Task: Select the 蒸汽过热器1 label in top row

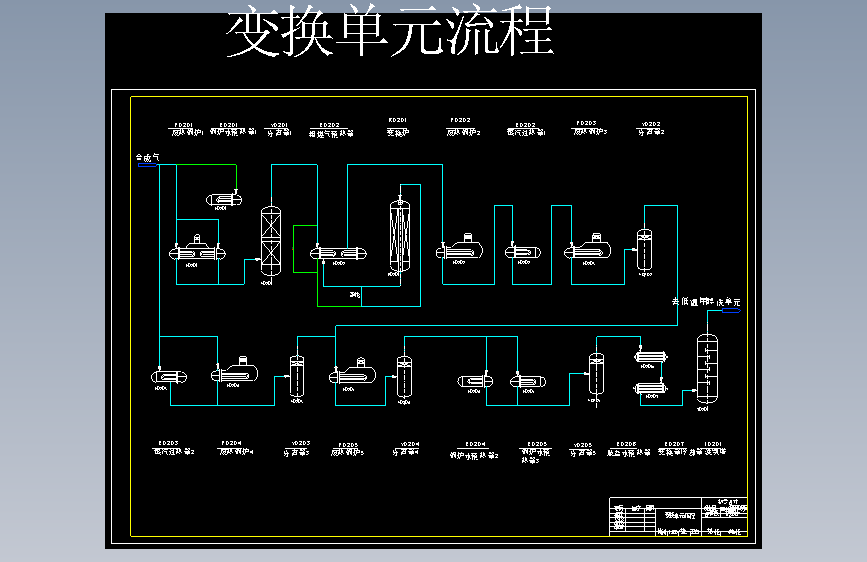Action: (526, 129)
